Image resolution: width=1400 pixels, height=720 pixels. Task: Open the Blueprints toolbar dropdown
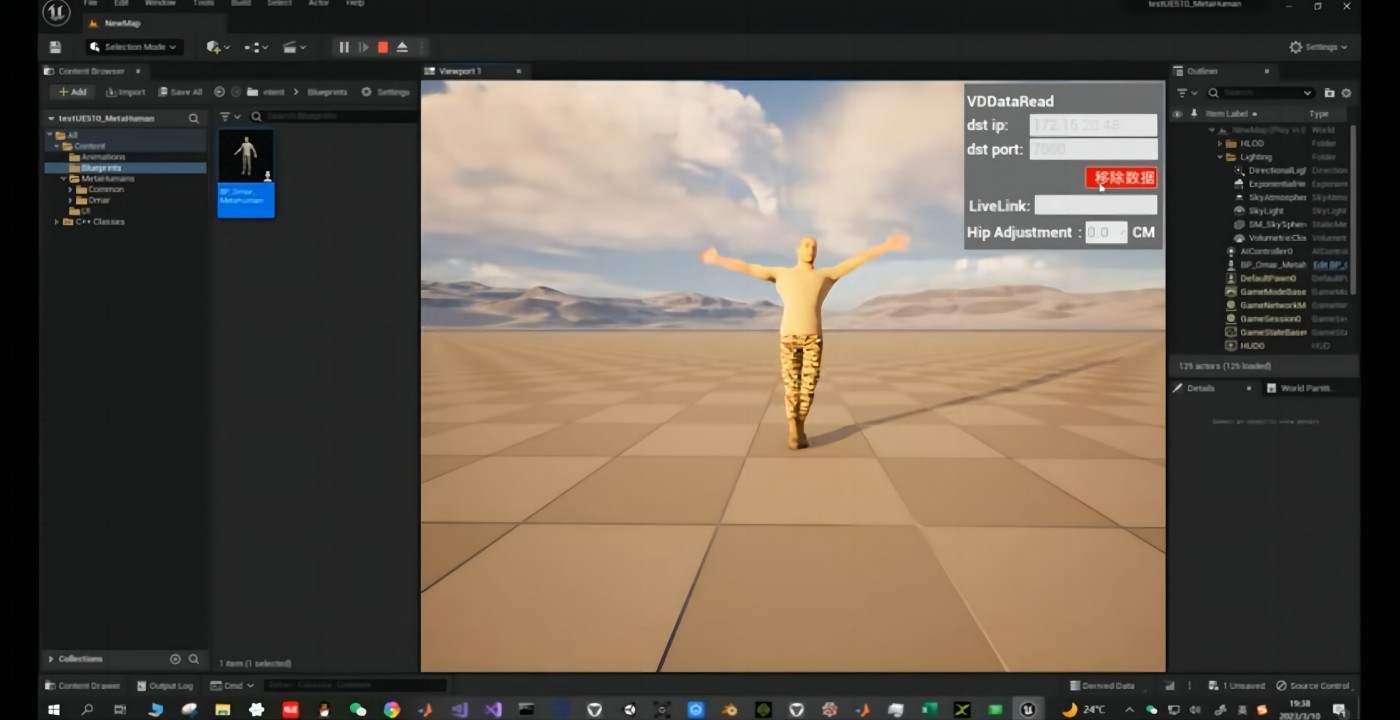(x=255, y=47)
